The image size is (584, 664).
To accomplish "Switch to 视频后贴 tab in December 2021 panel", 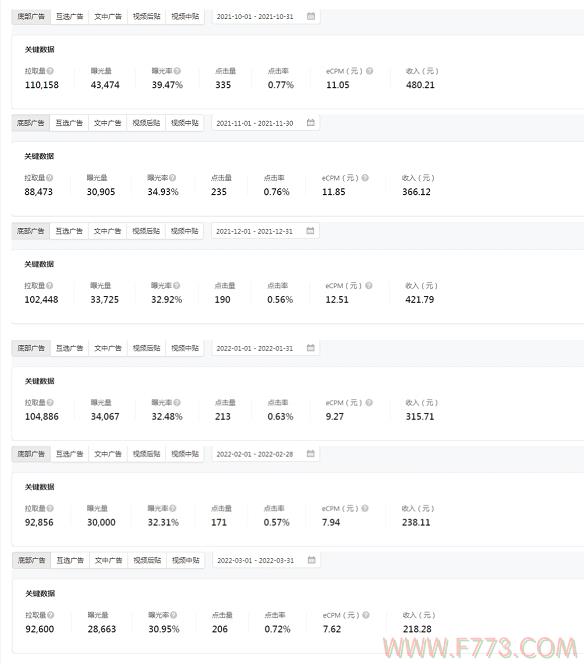I will [x=146, y=231].
